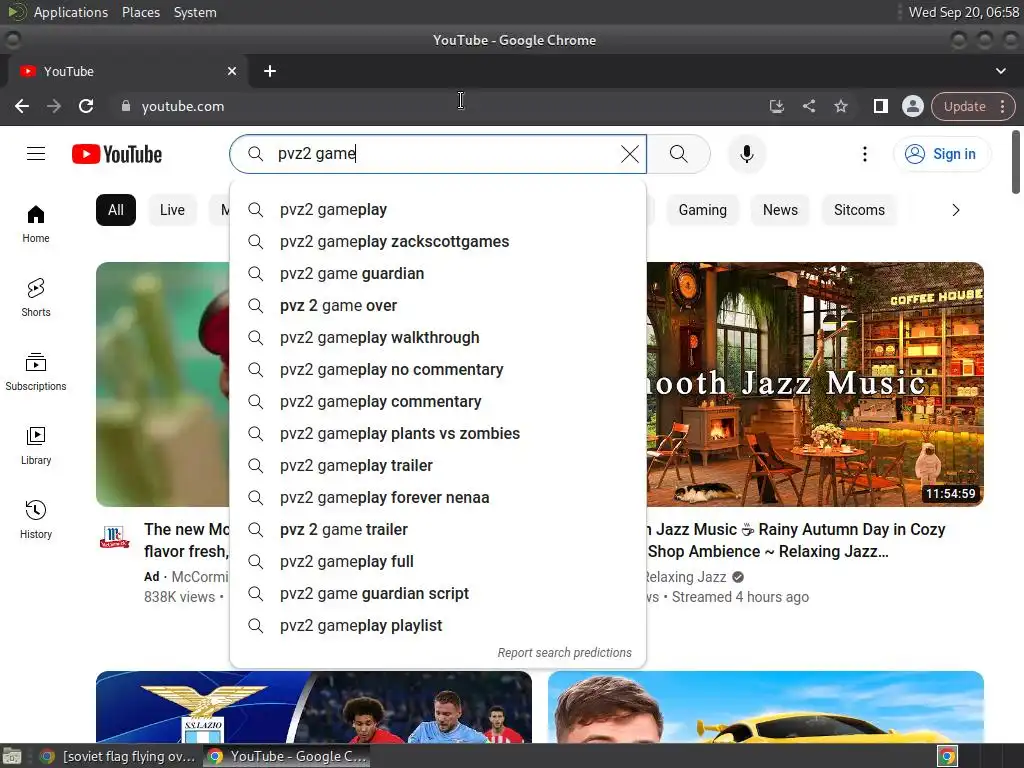Focus the search field containing pvz2 game
This screenshot has width=1024, height=768.
pyautogui.click(x=438, y=154)
